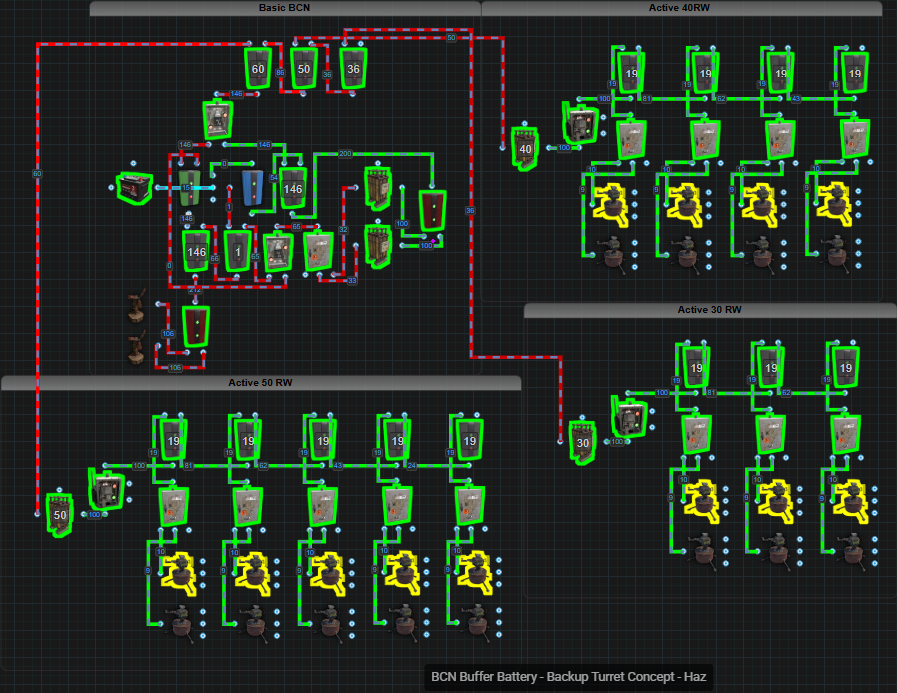
Task: Click the 200 wire power label
Action: [x=345, y=153]
